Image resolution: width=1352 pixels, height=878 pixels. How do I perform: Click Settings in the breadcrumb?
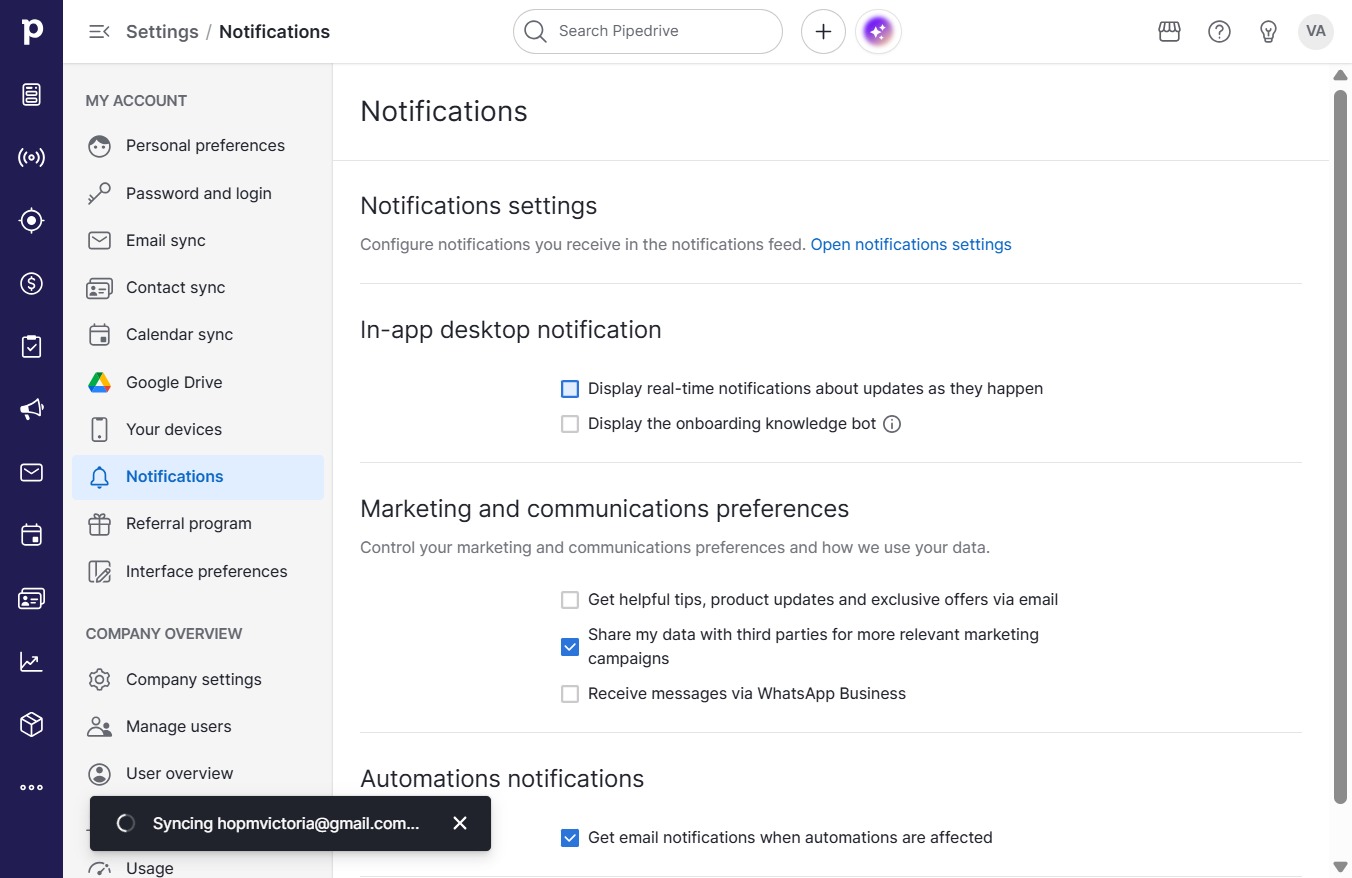tap(162, 32)
